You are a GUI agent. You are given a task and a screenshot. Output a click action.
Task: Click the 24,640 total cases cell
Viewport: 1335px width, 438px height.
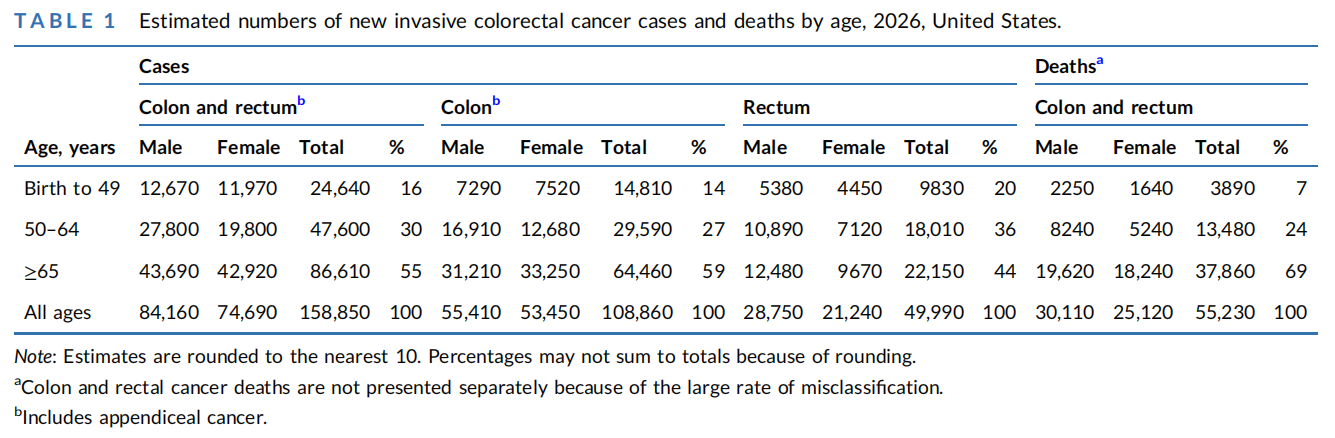tap(340, 188)
